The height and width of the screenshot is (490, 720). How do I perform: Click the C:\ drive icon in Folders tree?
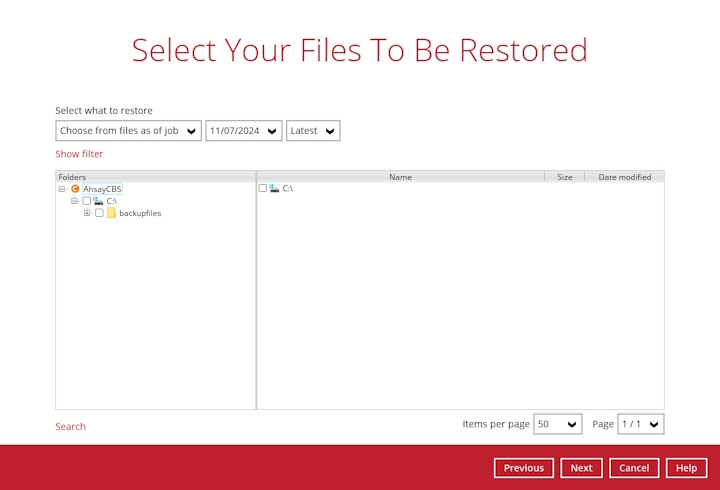98,201
